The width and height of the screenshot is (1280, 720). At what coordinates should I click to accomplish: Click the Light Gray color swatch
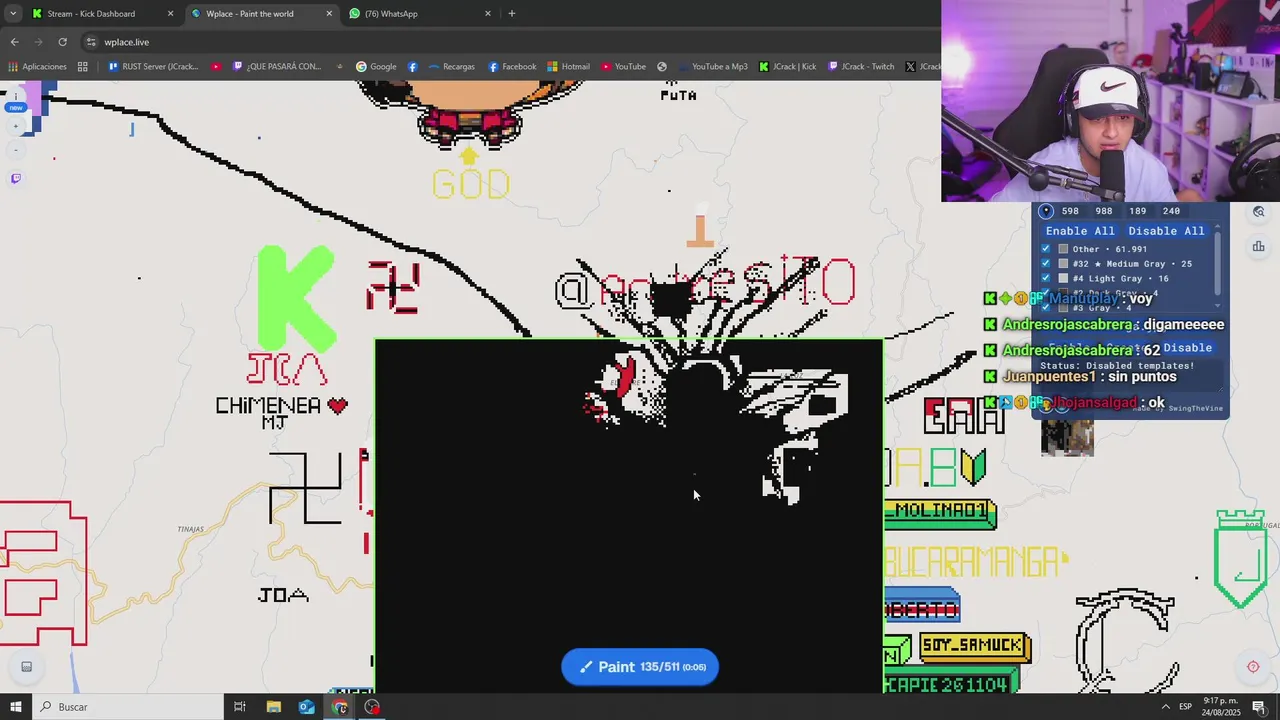1063,279
